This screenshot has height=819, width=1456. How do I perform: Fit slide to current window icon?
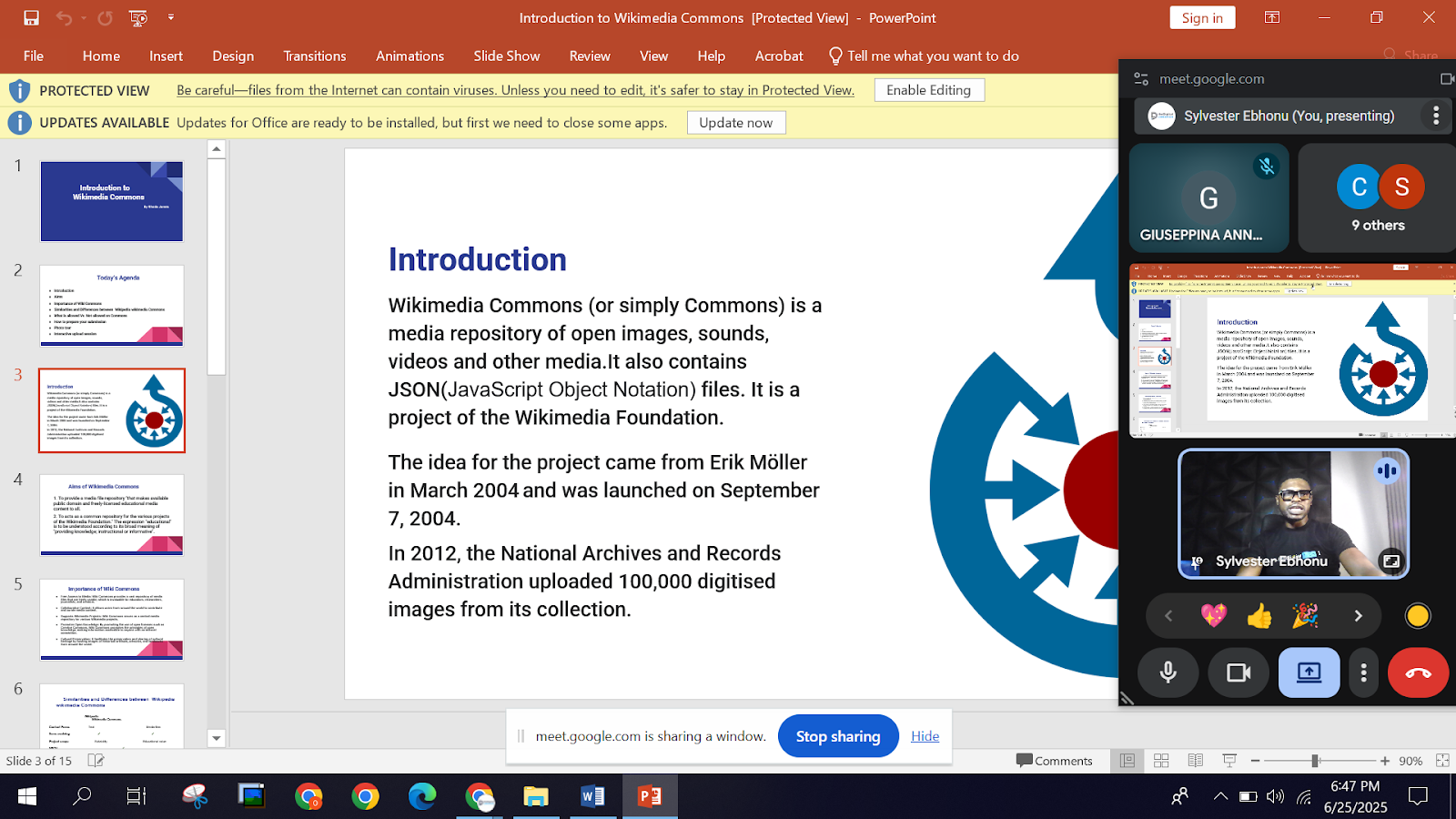(x=1442, y=760)
